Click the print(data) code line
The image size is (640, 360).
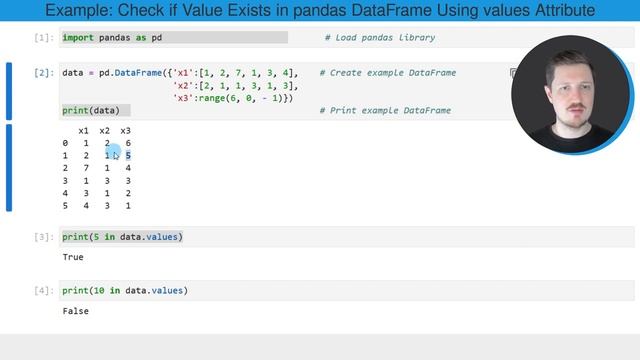91,111
